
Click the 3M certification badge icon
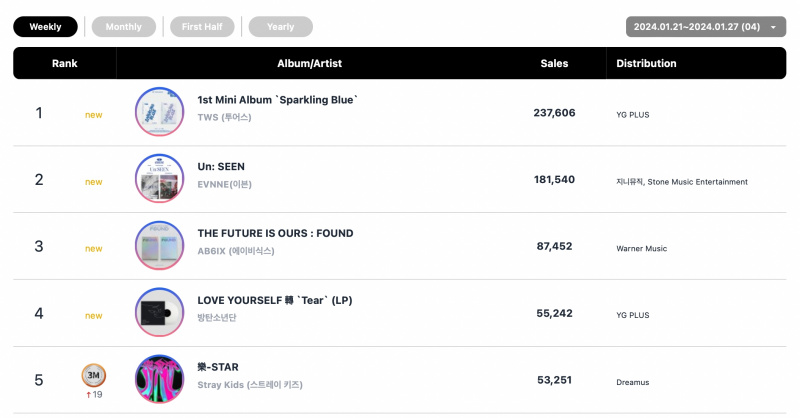94,375
